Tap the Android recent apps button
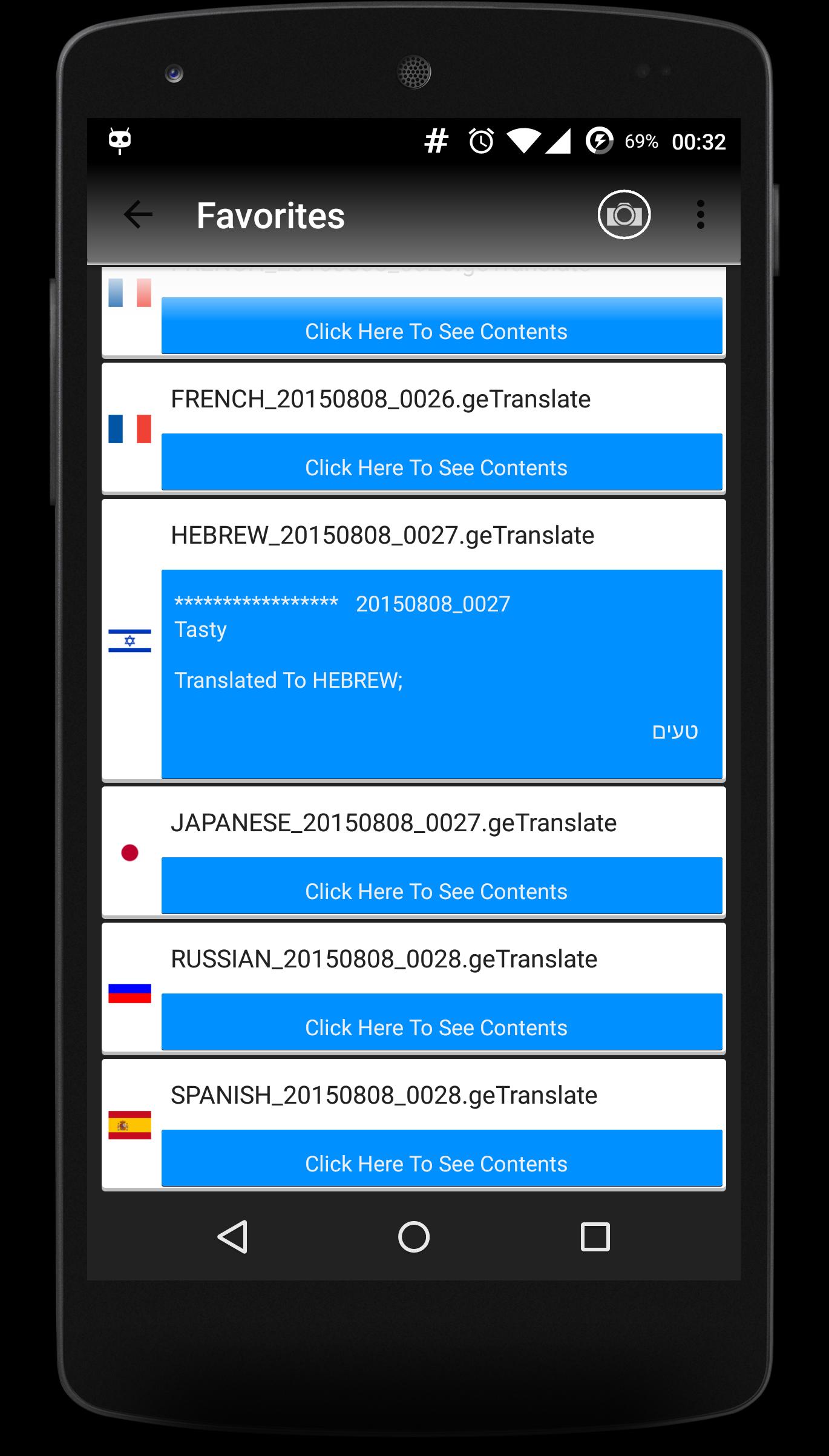Viewport: 829px width, 1456px height. pyautogui.click(x=595, y=1236)
